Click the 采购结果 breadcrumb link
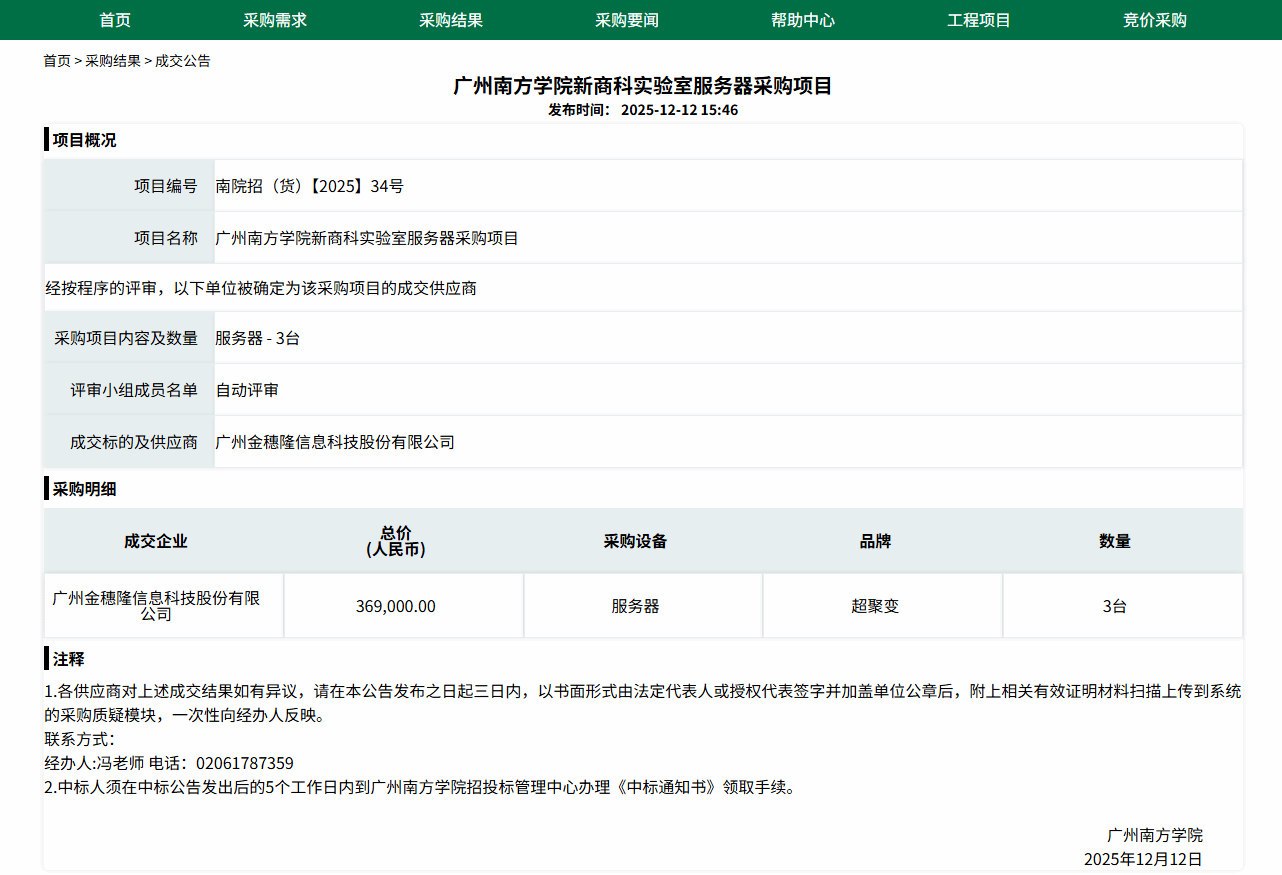This screenshot has width=1282, height=875. (x=113, y=61)
